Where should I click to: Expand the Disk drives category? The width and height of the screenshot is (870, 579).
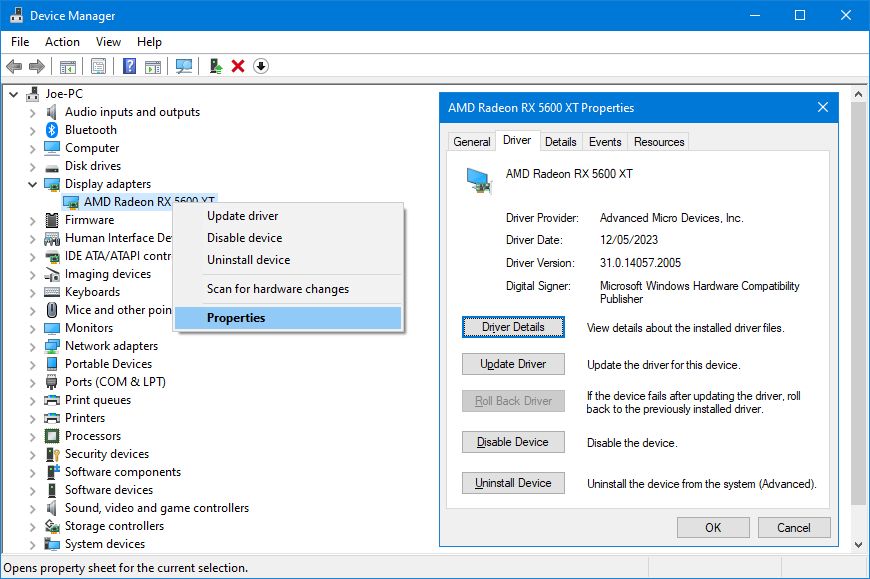pyautogui.click(x=32, y=166)
